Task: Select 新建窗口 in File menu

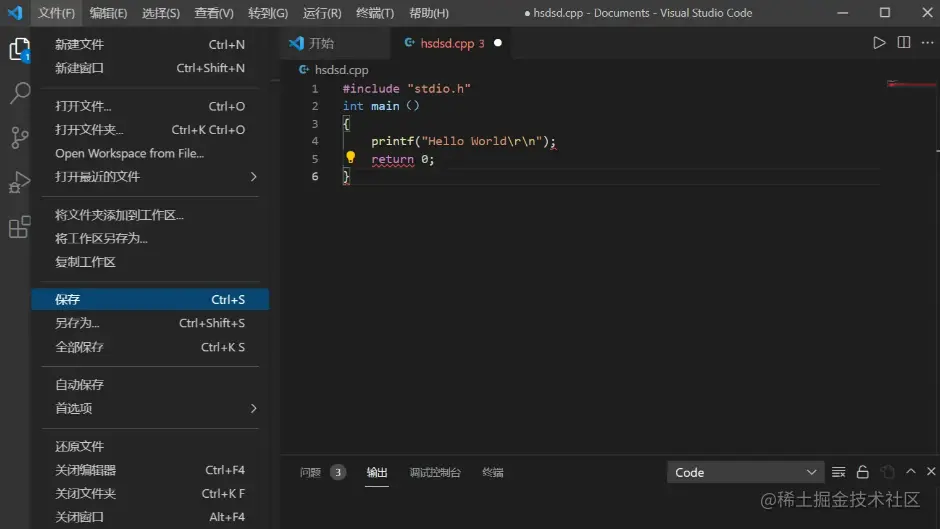Action: (x=150, y=68)
